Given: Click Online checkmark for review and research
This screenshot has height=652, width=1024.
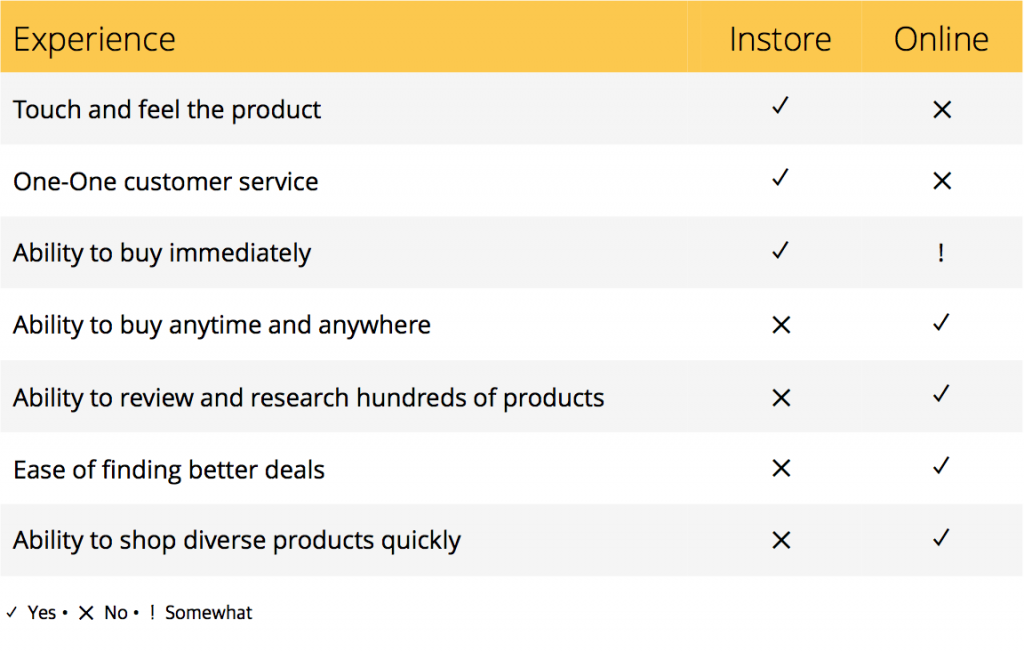Looking at the screenshot, I should tap(941, 393).
